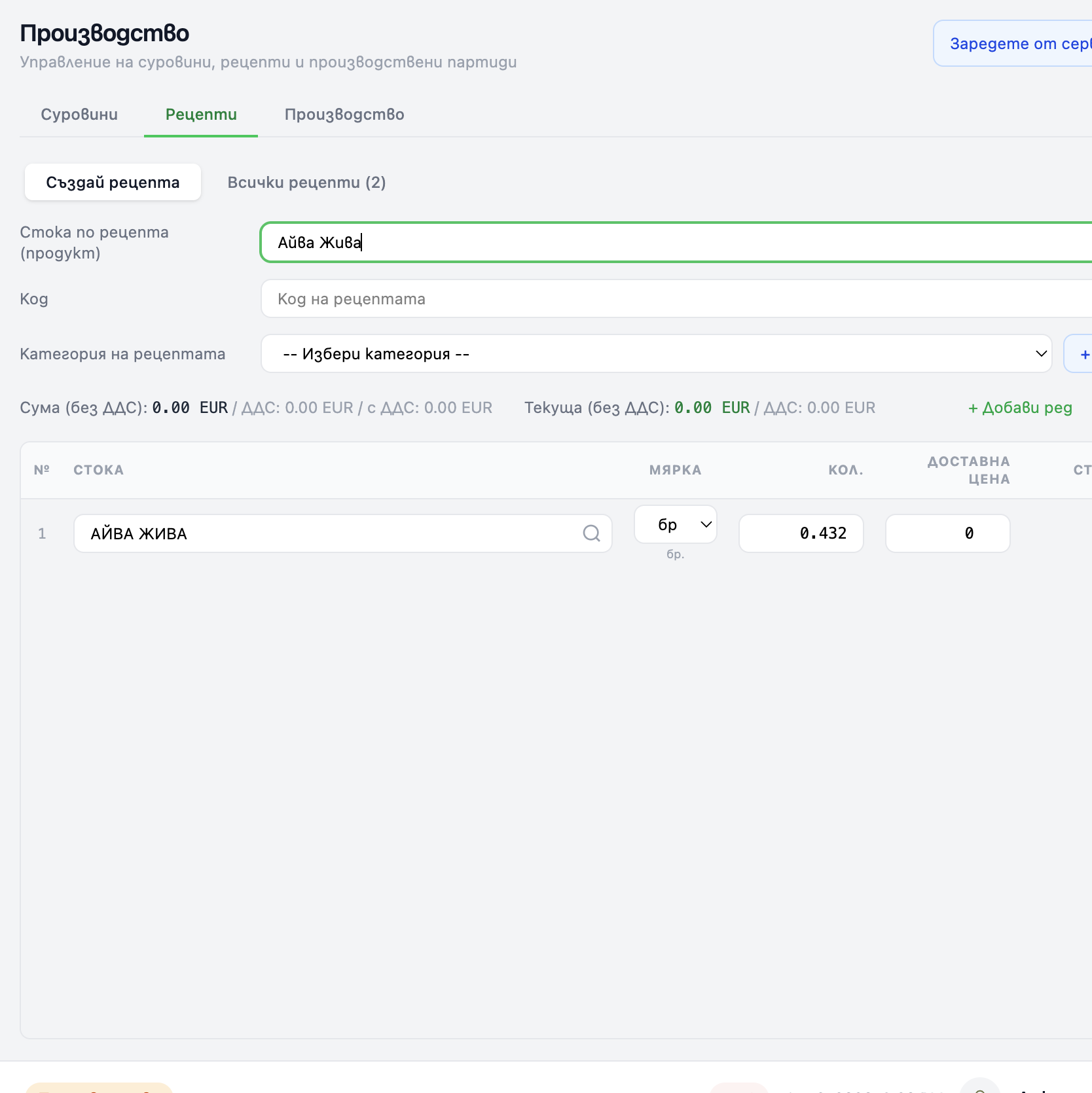Click the КОЛ. column header
Viewport: 1092px width, 1093px height.
(845, 470)
